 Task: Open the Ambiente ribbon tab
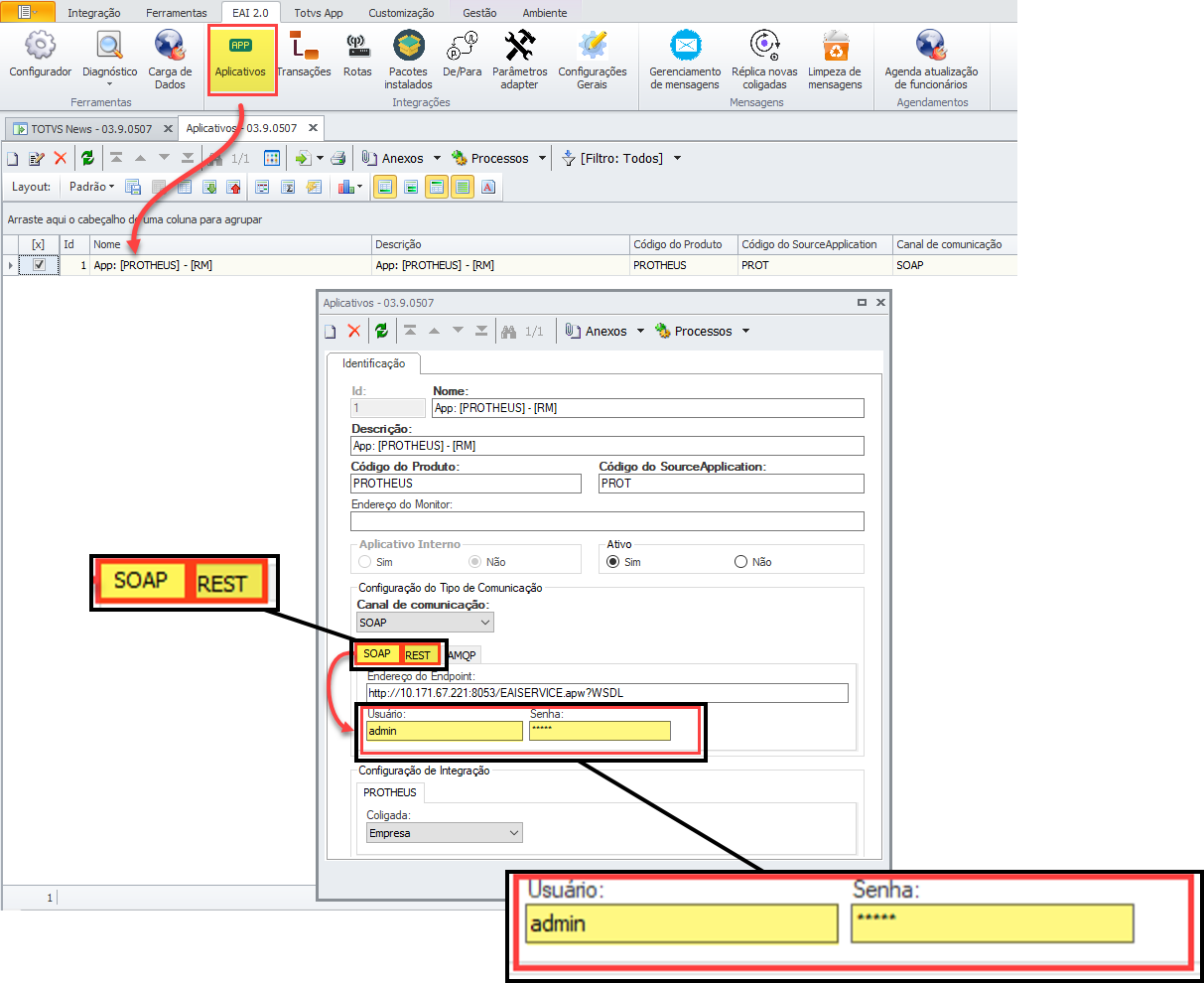pyautogui.click(x=545, y=13)
